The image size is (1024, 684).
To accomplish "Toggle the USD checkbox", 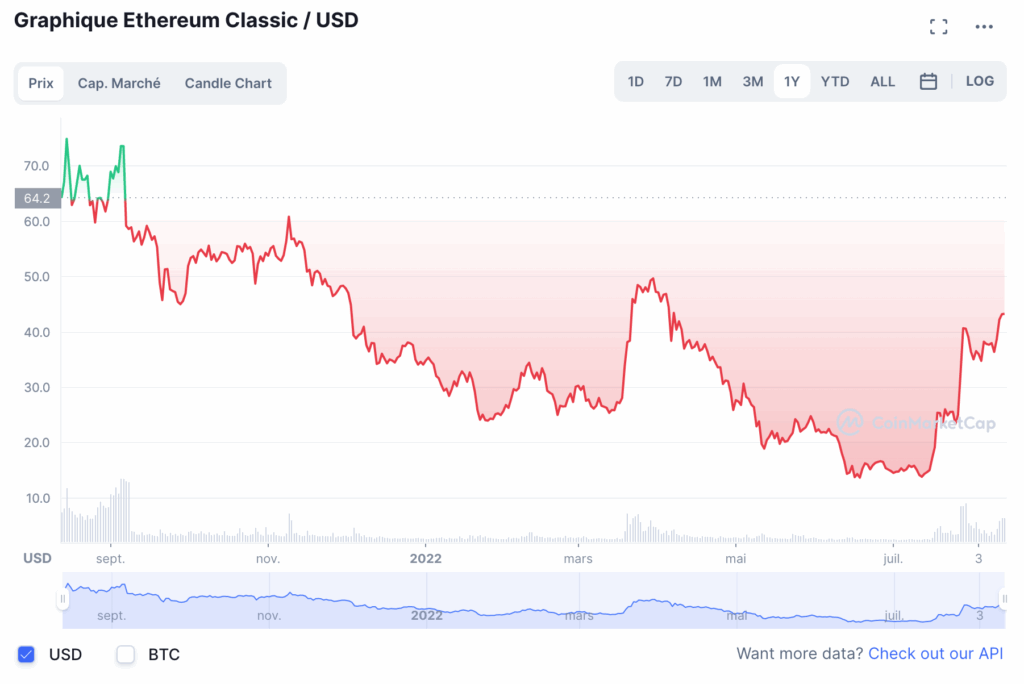I will click(x=26, y=655).
